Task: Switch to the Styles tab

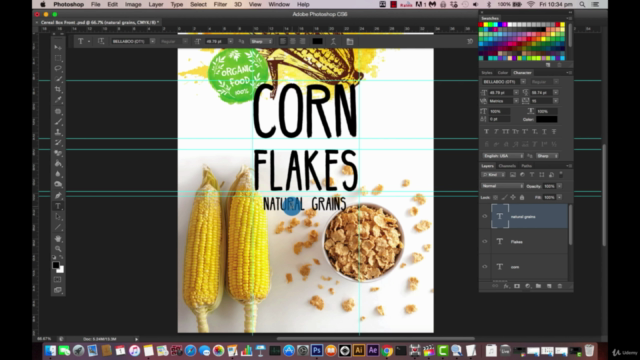Action: point(487,73)
